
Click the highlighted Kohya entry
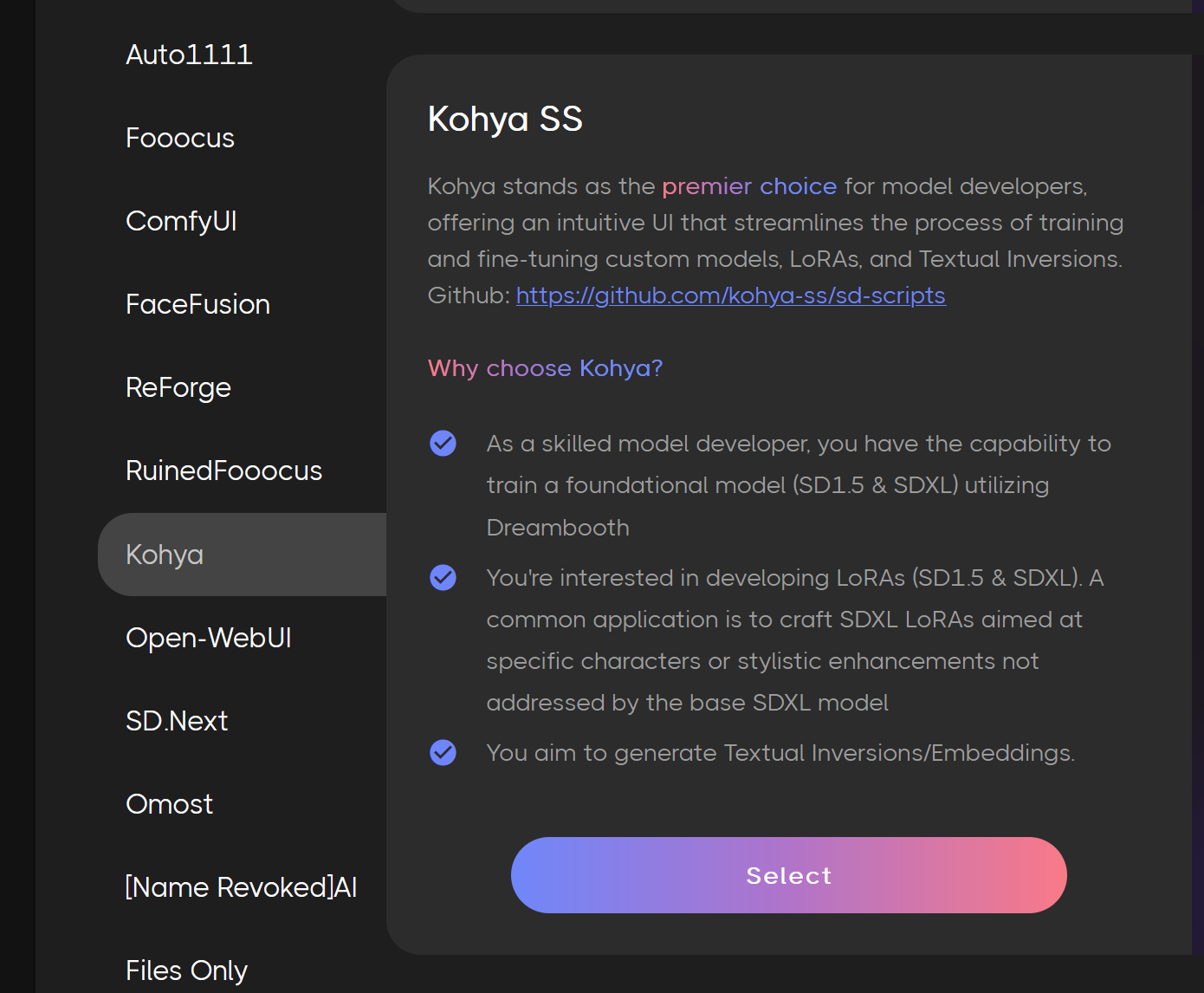click(x=165, y=554)
